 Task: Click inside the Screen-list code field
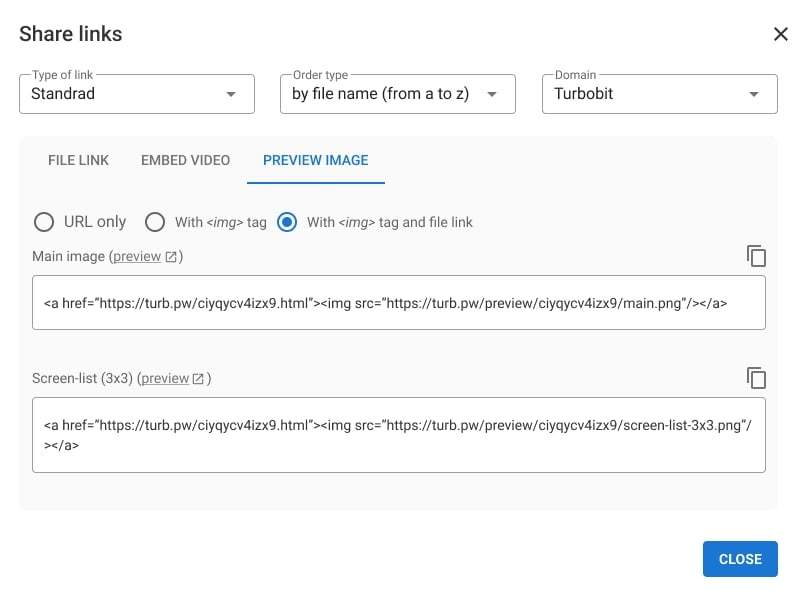click(x=398, y=435)
